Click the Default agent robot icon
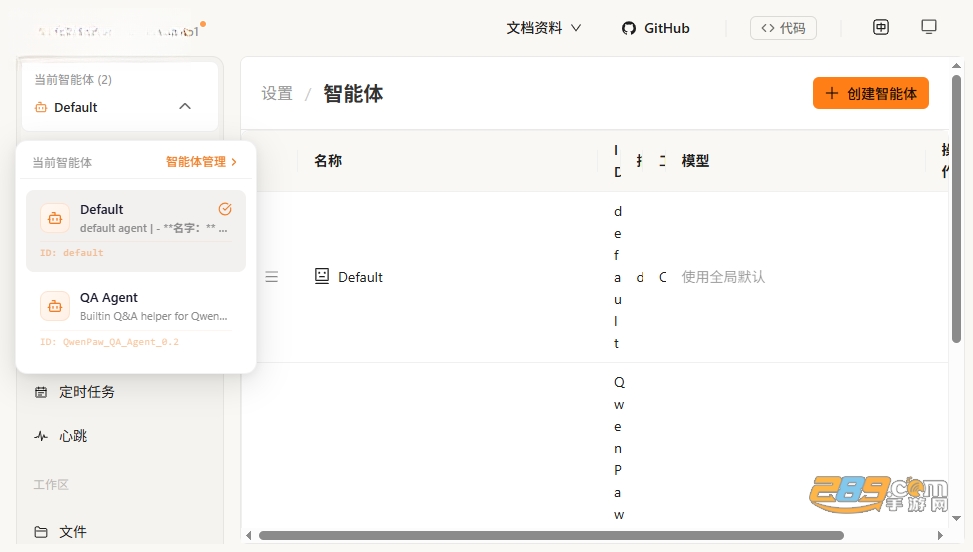 [x=55, y=218]
